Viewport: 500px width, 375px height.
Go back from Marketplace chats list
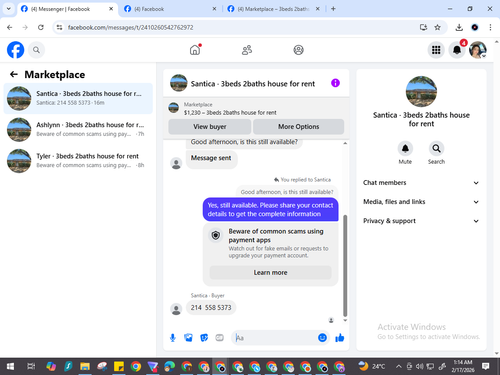pos(14,74)
